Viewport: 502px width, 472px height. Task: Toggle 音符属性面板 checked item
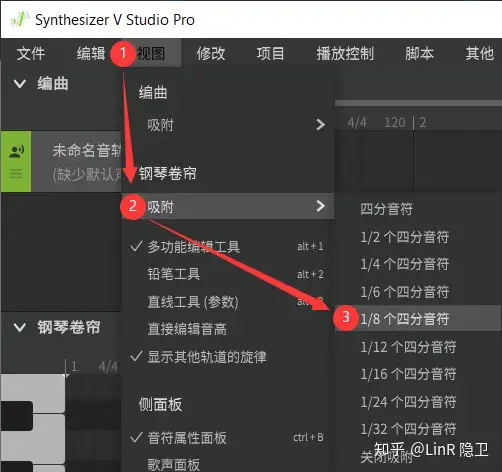click(228, 437)
